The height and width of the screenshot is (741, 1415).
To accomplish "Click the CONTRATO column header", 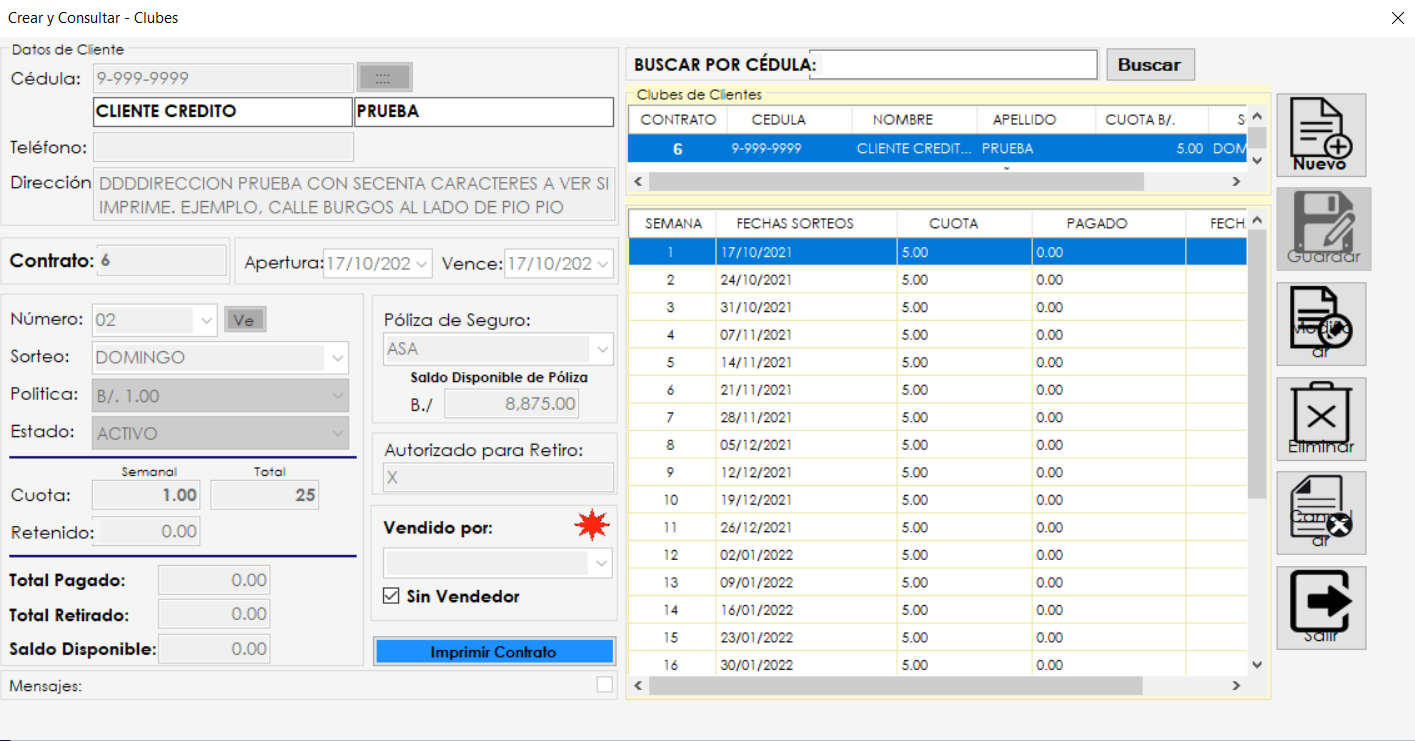I will pos(678,120).
